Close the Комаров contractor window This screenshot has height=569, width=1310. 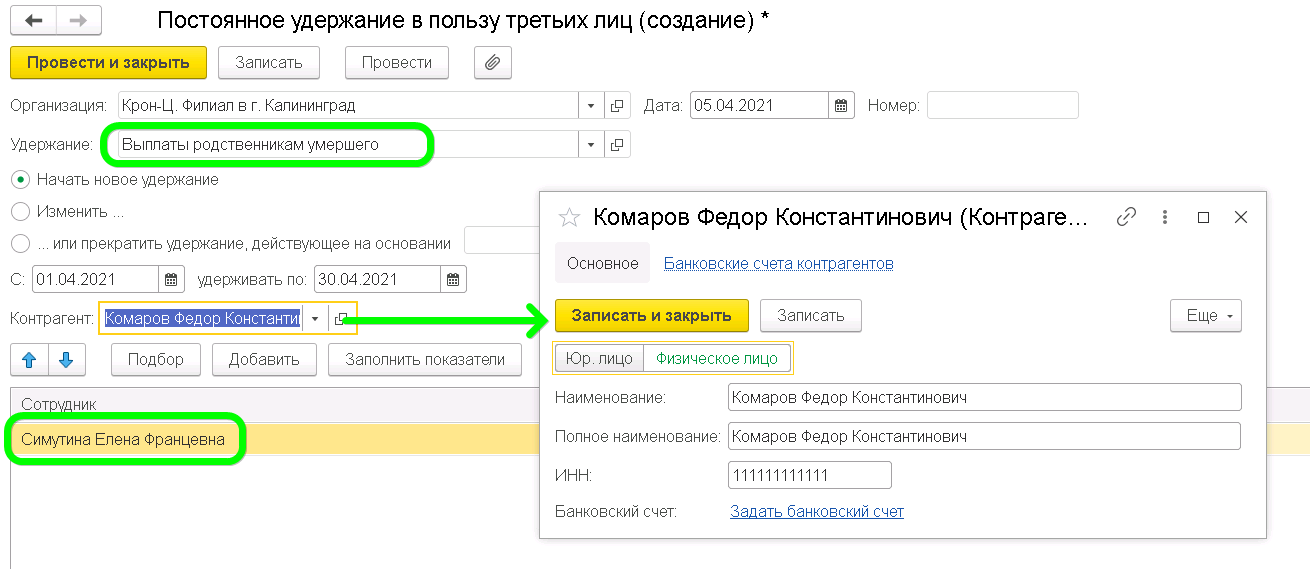click(1241, 217)
